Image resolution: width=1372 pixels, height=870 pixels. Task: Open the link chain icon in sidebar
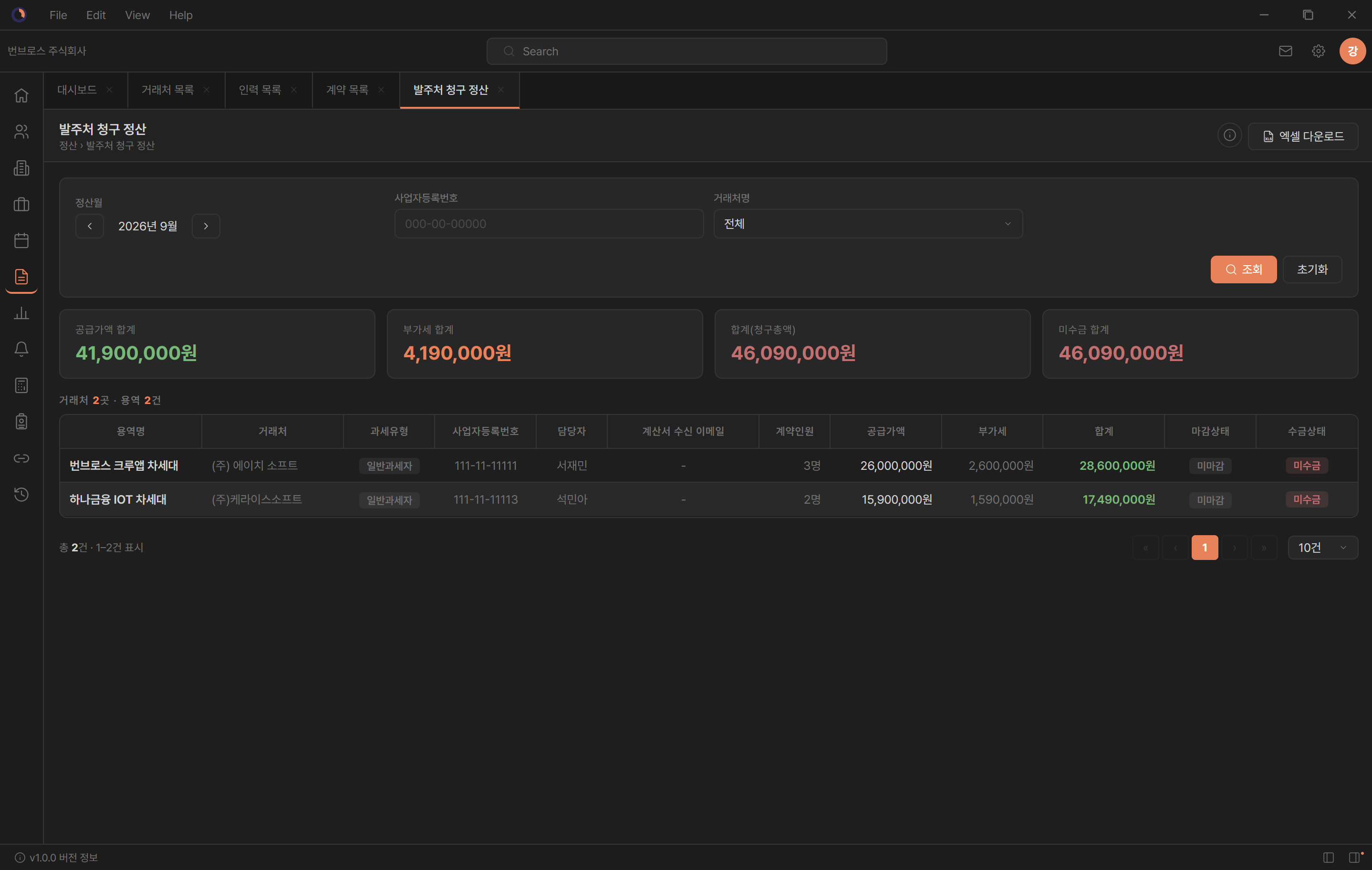[21, 459]
